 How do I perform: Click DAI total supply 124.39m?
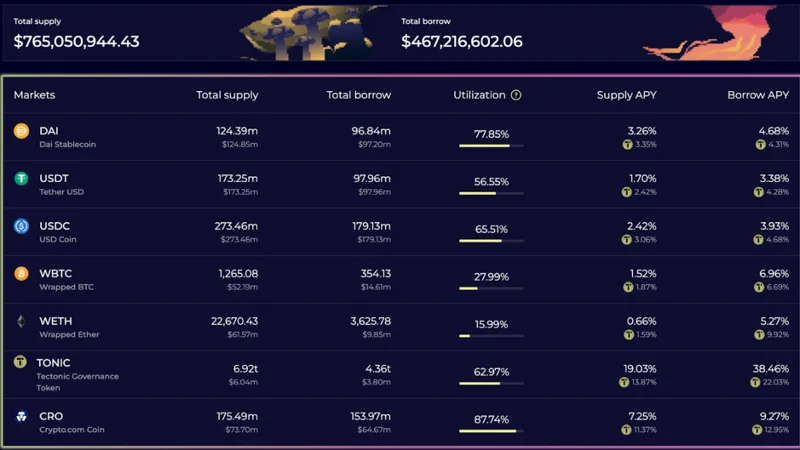click(237, 131)
